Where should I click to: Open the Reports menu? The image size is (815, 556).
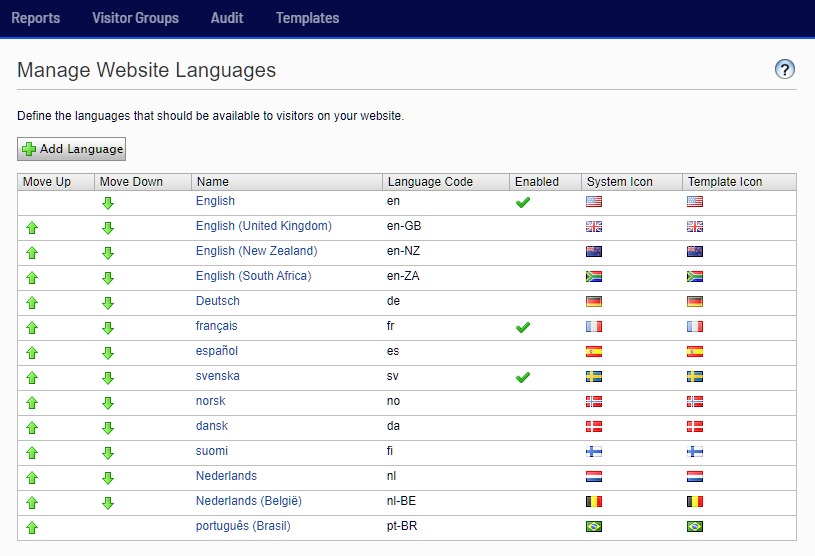pos(35,18)
